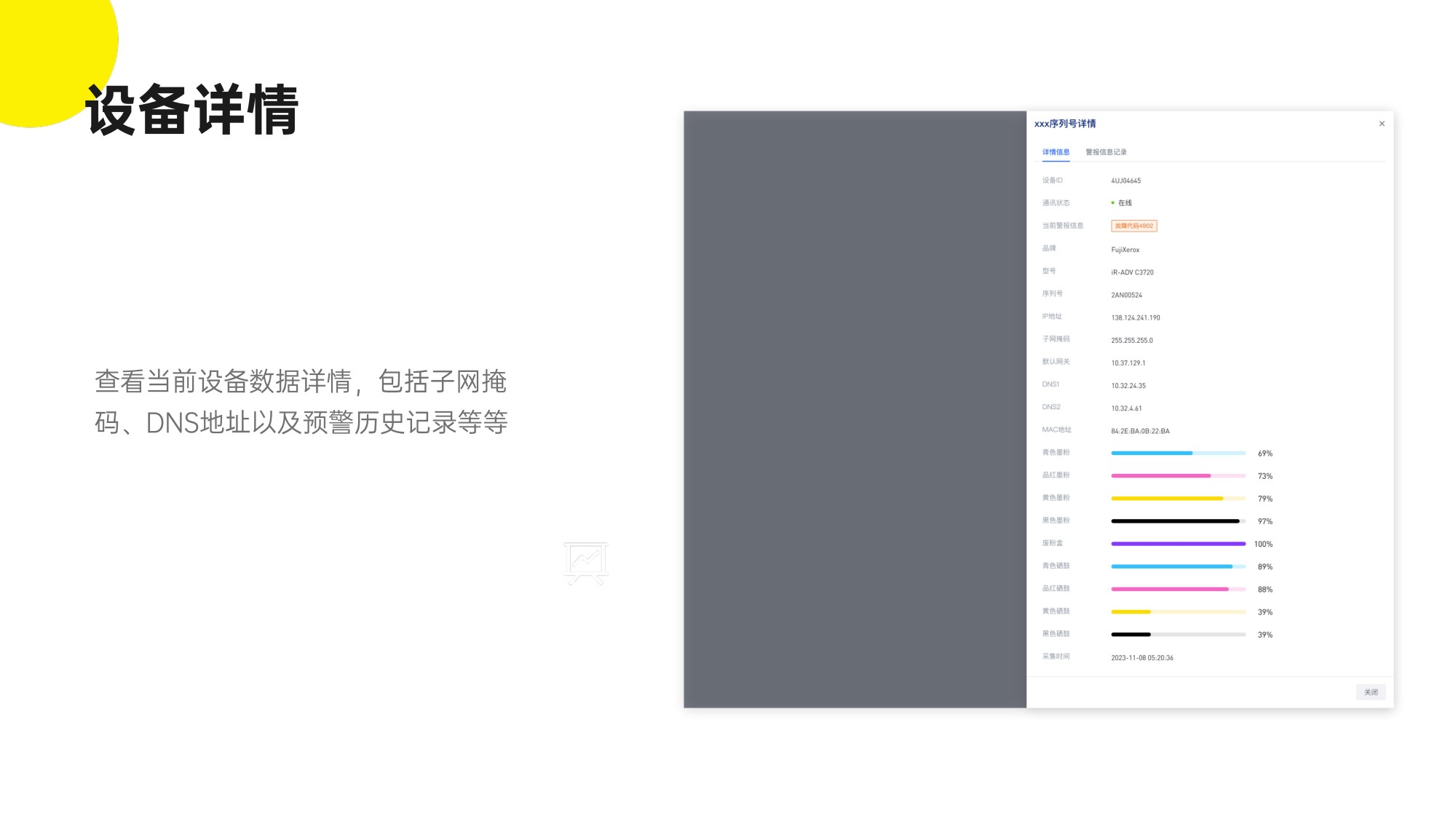Close the xxx序列号详情 panel with X icon

coord(1381,124)
